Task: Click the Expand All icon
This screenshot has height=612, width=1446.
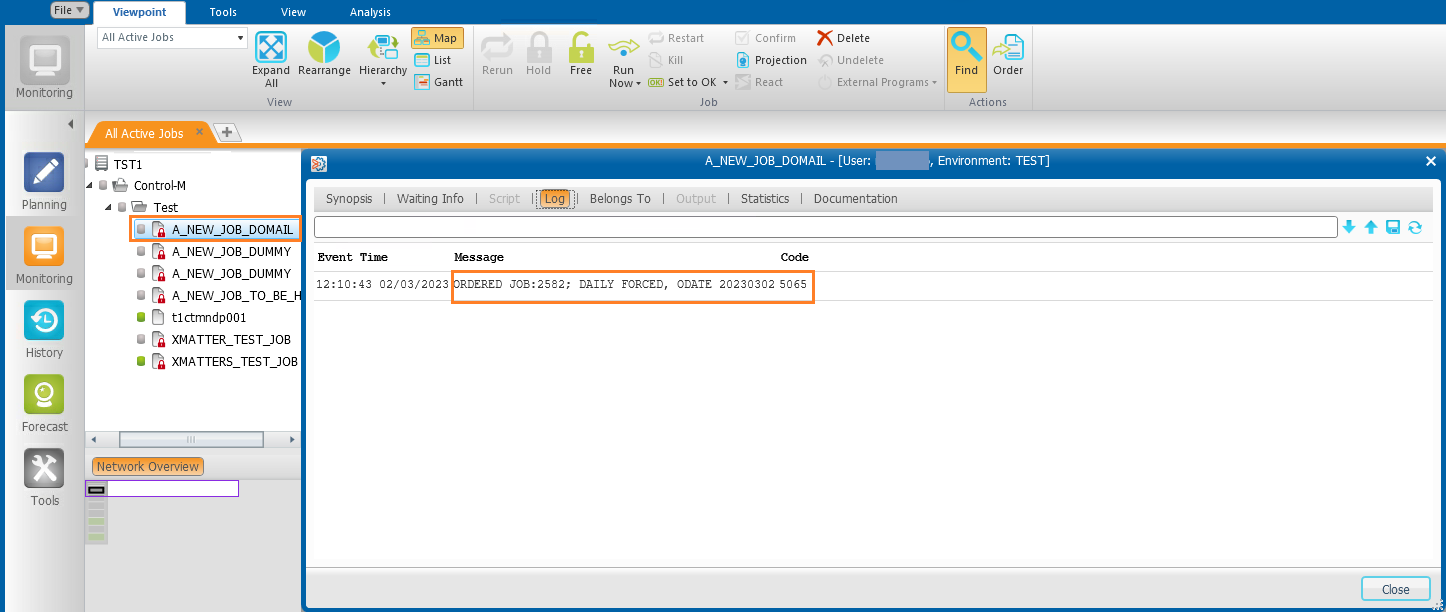Action: click(x=270, y=47)
